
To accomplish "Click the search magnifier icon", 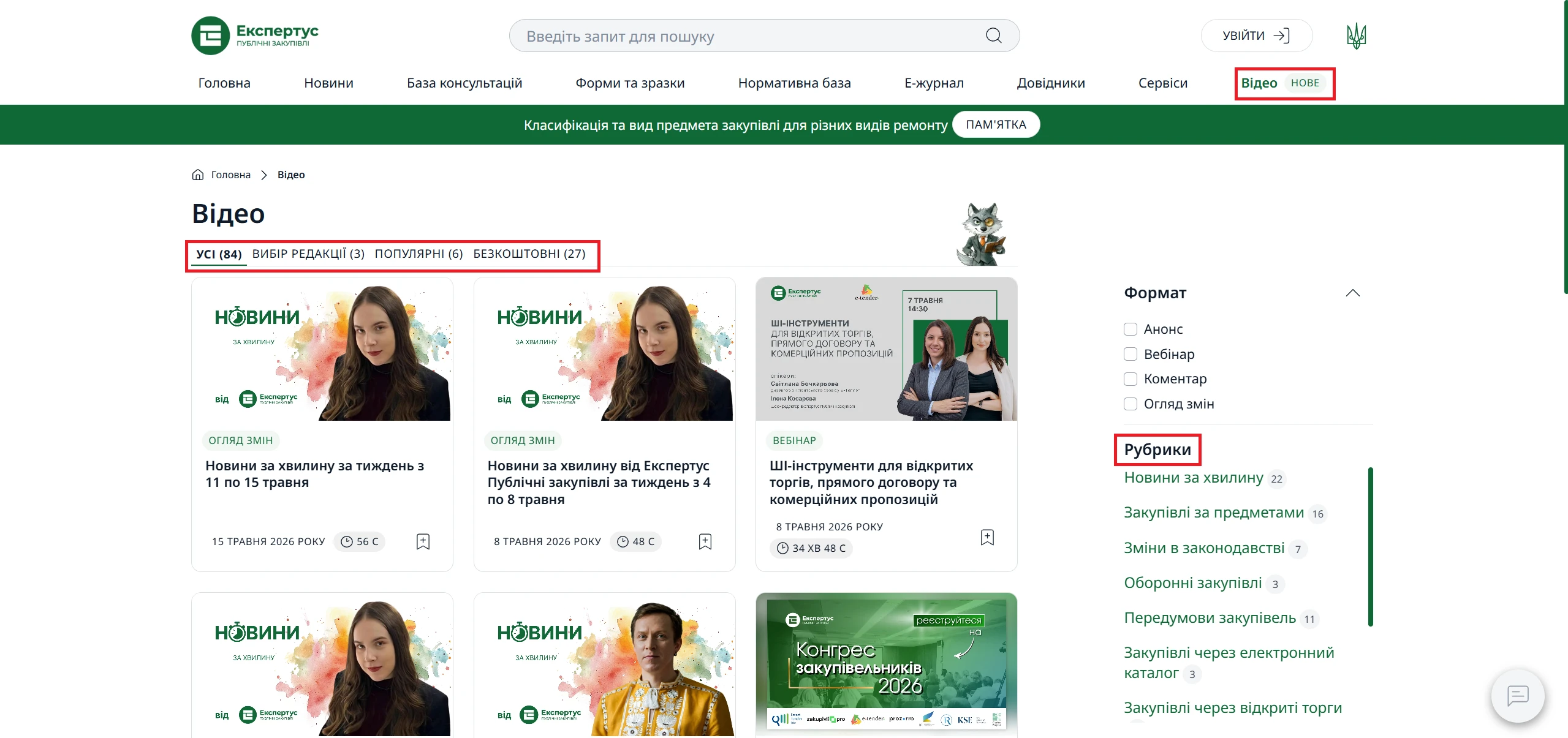I will [993, 36].
